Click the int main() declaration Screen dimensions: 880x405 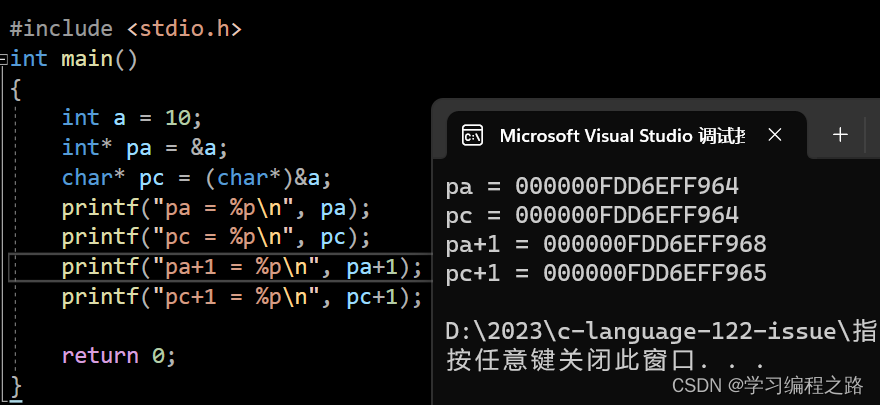(x=74, y=58)
